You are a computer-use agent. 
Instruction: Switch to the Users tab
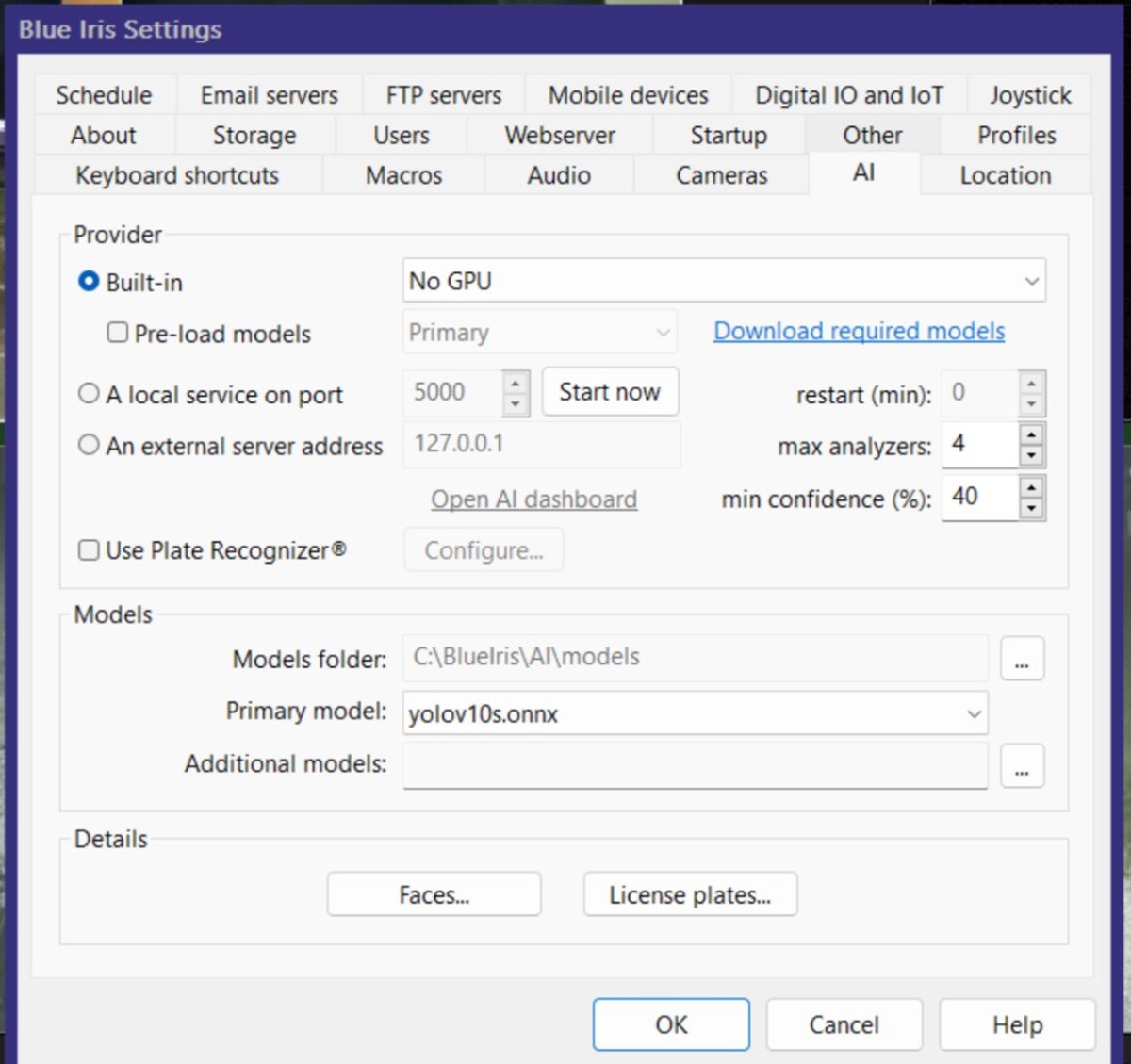[x=402, y=136]
